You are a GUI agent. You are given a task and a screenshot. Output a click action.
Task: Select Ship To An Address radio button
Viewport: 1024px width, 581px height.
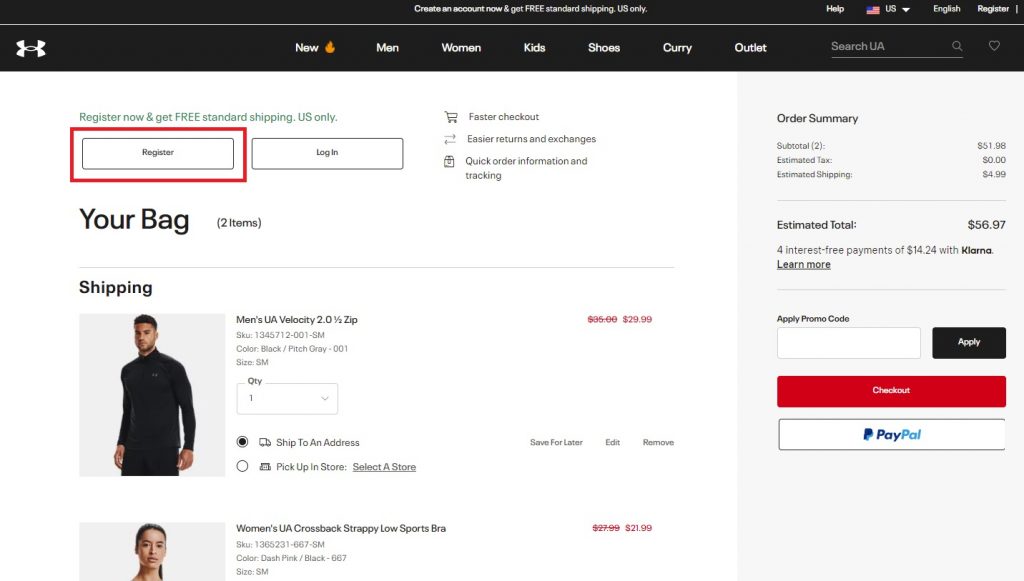point(242,442)
